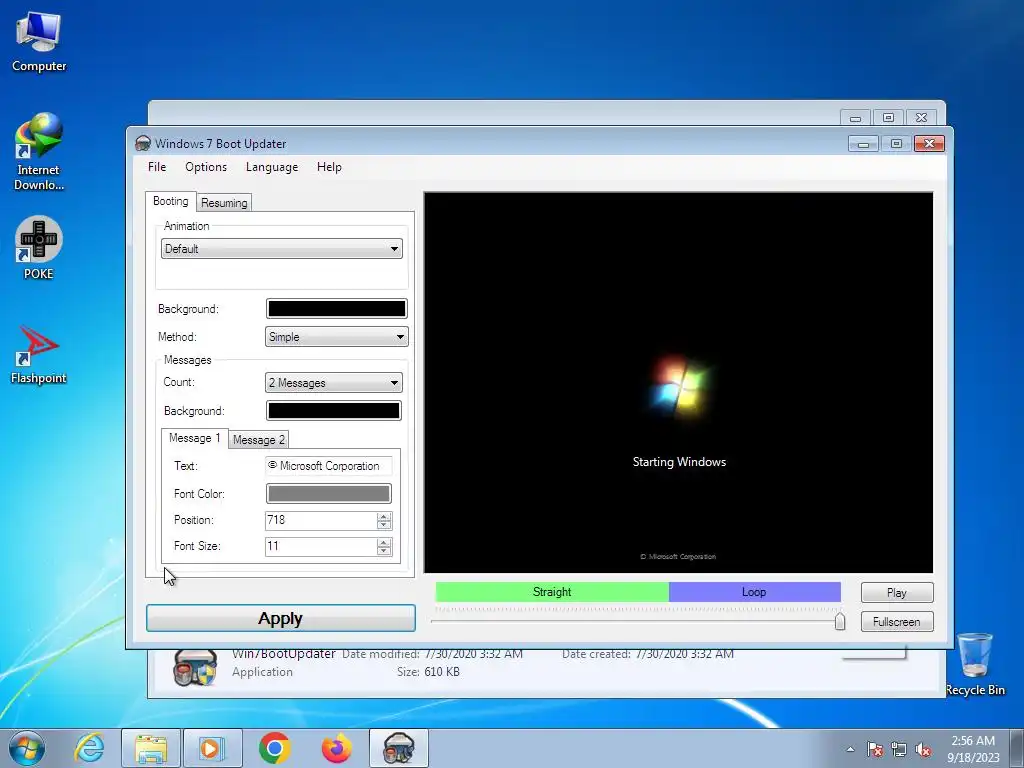Viewport: 1024px width, 768px height.
Task: Maximize the background Explorer window
Action: [888, 118]
